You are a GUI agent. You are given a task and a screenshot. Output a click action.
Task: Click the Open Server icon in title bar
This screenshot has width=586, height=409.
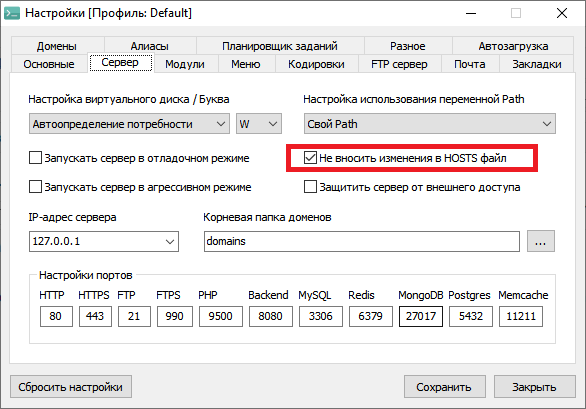tap(12, 13)
